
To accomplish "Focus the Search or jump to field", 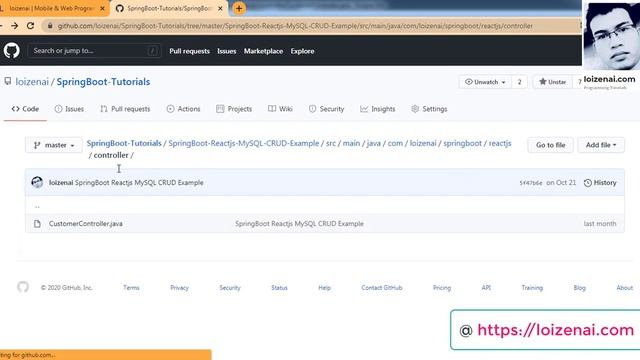I will 94,51.
